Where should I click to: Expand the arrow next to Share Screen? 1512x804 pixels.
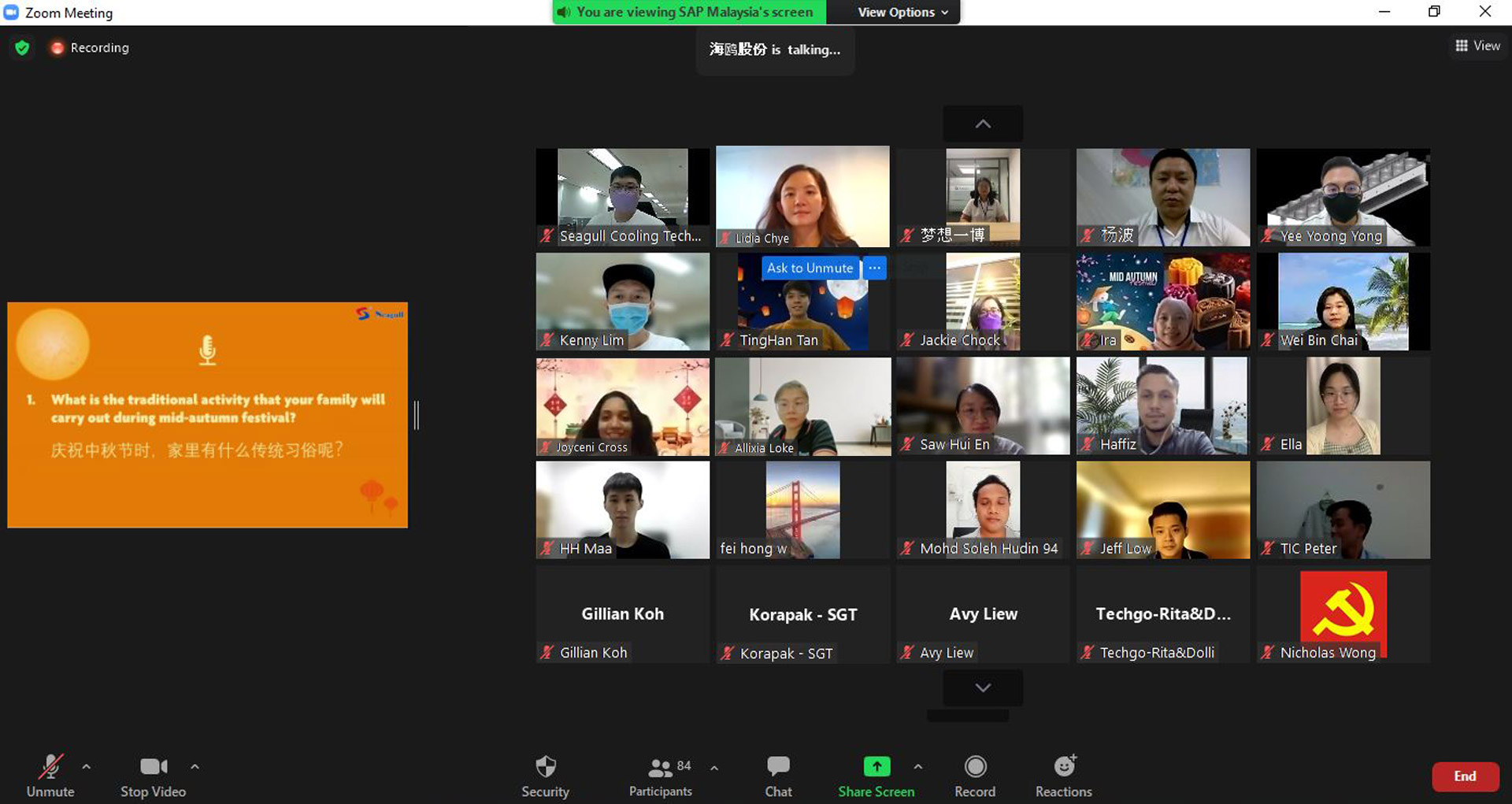tap(918, 766)
